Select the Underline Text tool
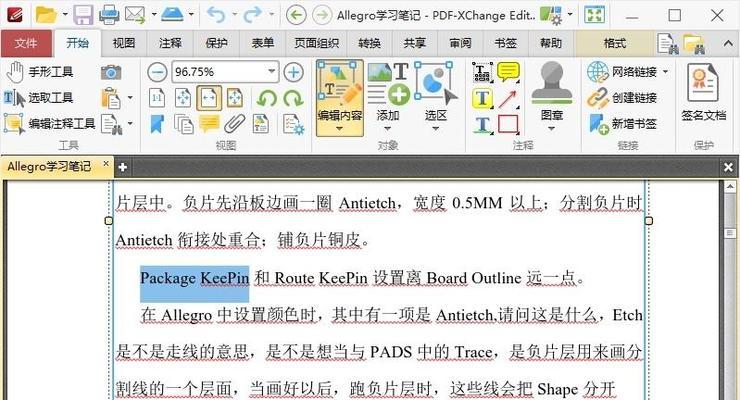Viewport: 740px width, 400px height. coord(482,124)
